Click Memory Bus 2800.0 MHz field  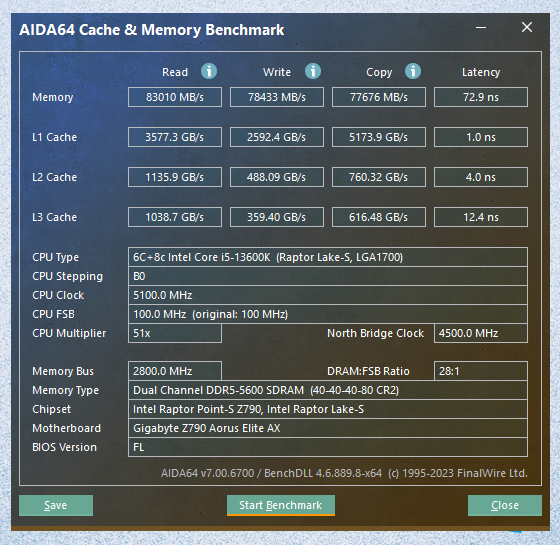(175, 371)
